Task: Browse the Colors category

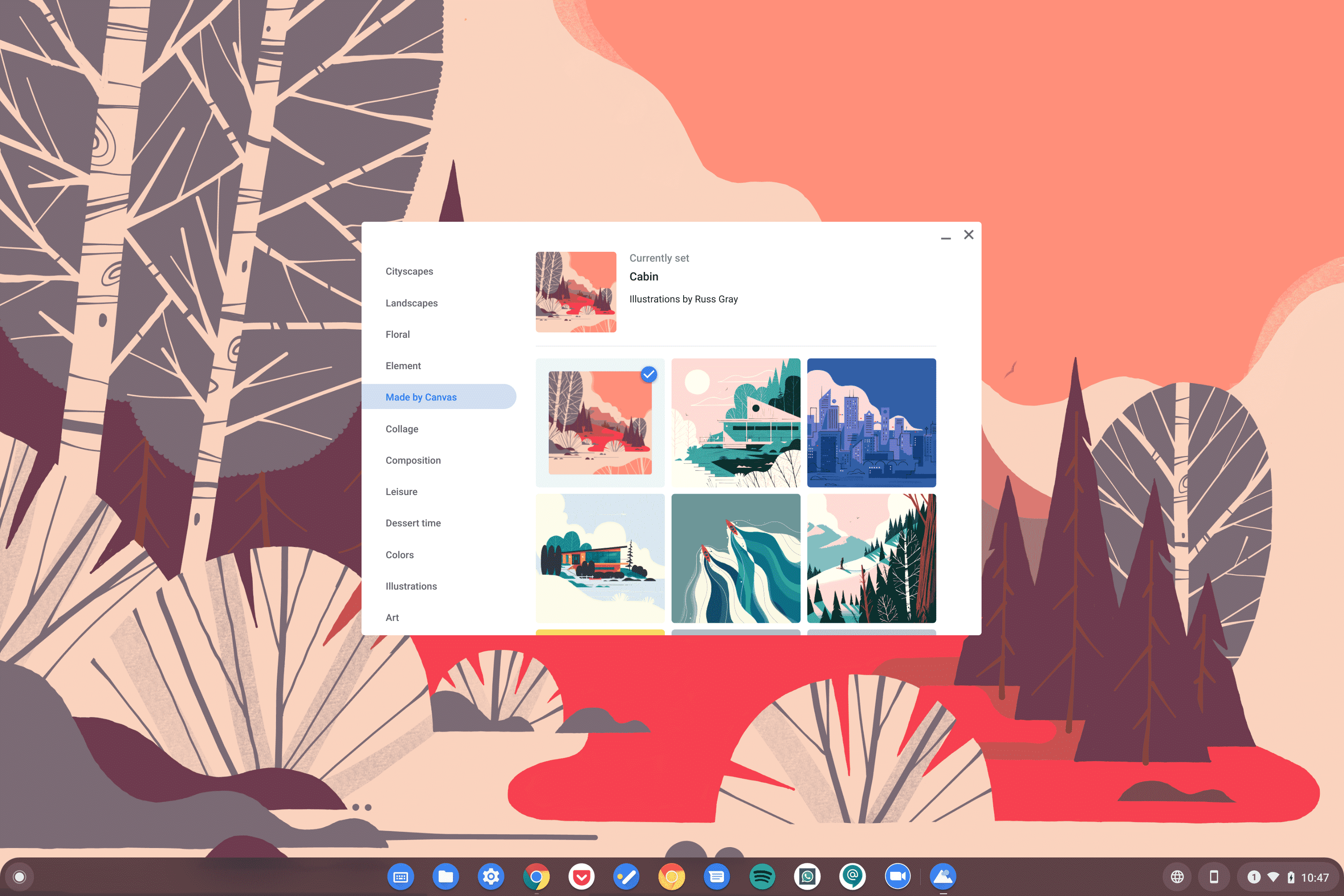Action: [x=400, y=554]
